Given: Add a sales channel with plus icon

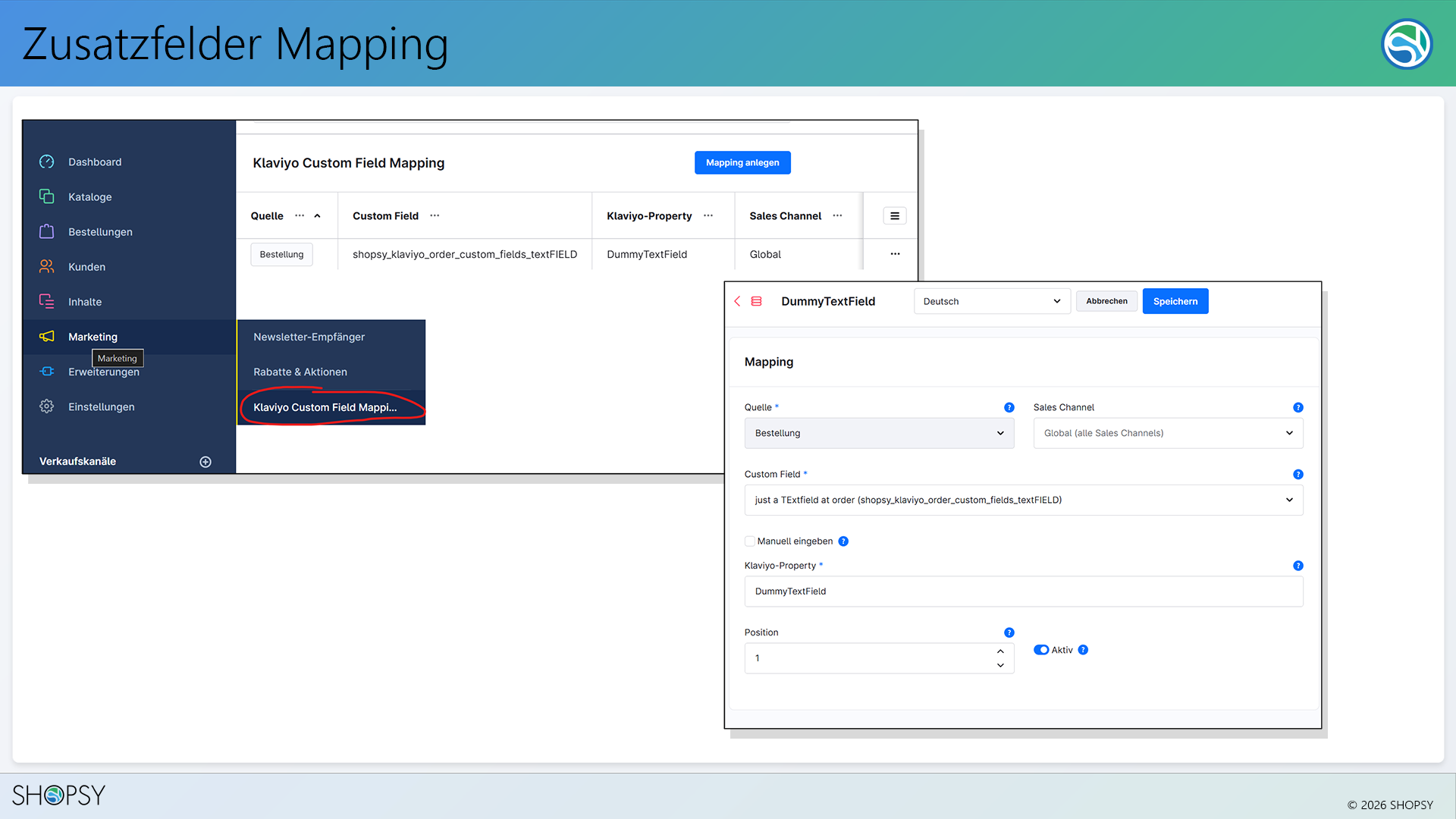Looking at the screenshot, I should pos(206,462).
